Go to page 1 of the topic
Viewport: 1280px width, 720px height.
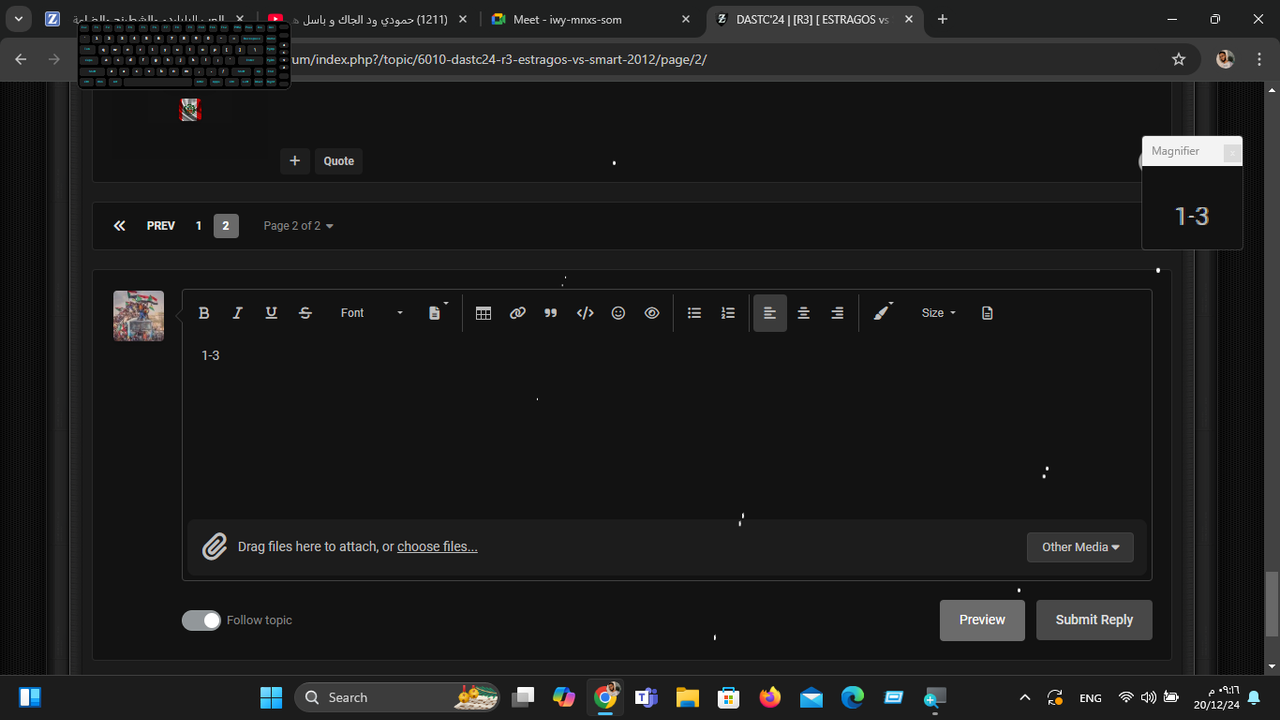pyautogui.click(x=198, y=226)
